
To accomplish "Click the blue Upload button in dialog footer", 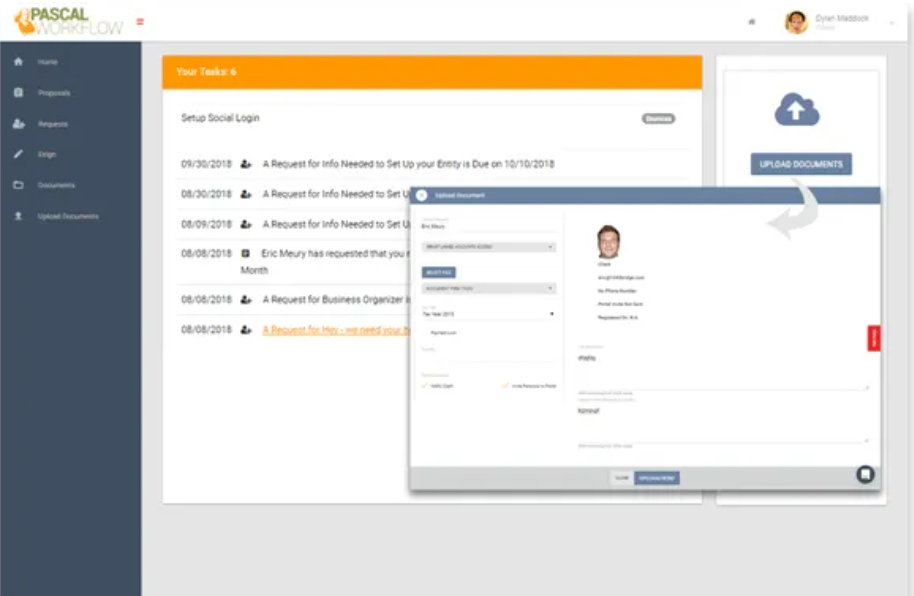I will 656,478.
